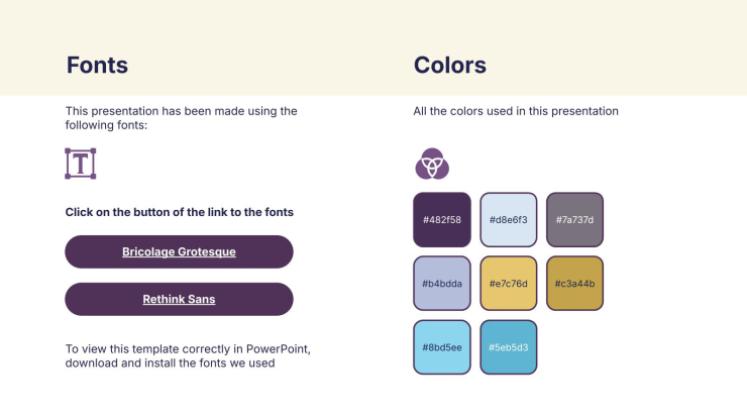Click the Colors heading

pyautogui.click(x=450, y=65)
